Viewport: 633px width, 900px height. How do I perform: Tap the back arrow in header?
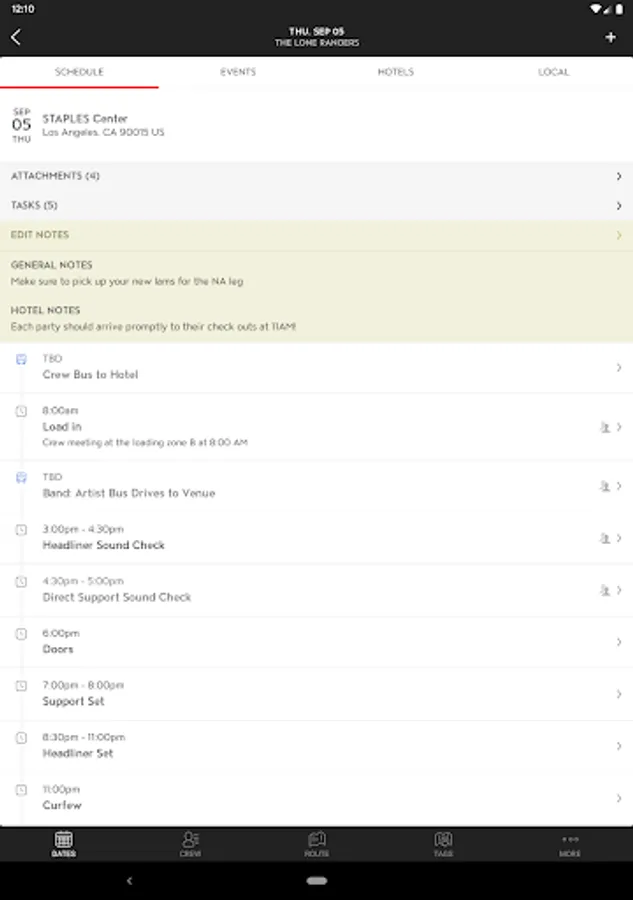tap(16, 38)
